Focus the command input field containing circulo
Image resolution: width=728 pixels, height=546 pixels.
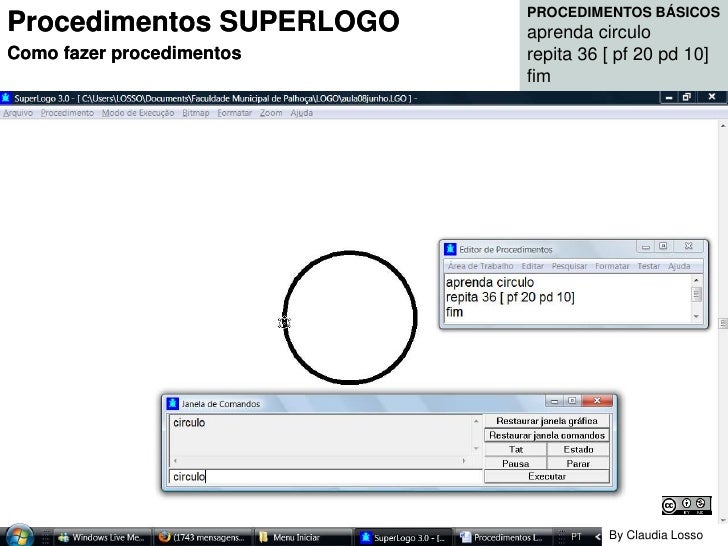coord(326,476)
